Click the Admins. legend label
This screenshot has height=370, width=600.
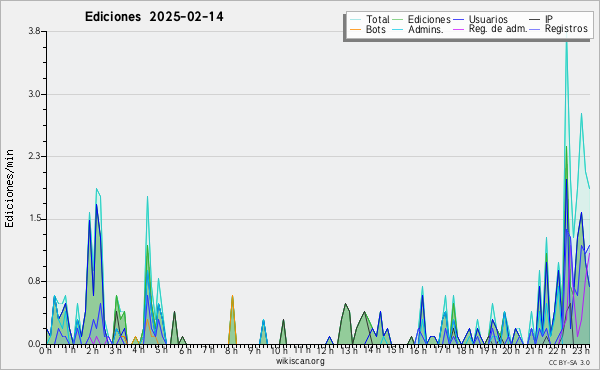(x=426, y=29)
